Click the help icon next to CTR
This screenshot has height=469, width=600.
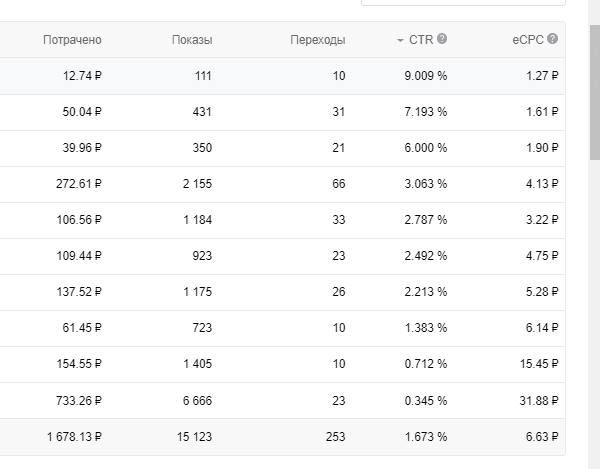(442, 39)
